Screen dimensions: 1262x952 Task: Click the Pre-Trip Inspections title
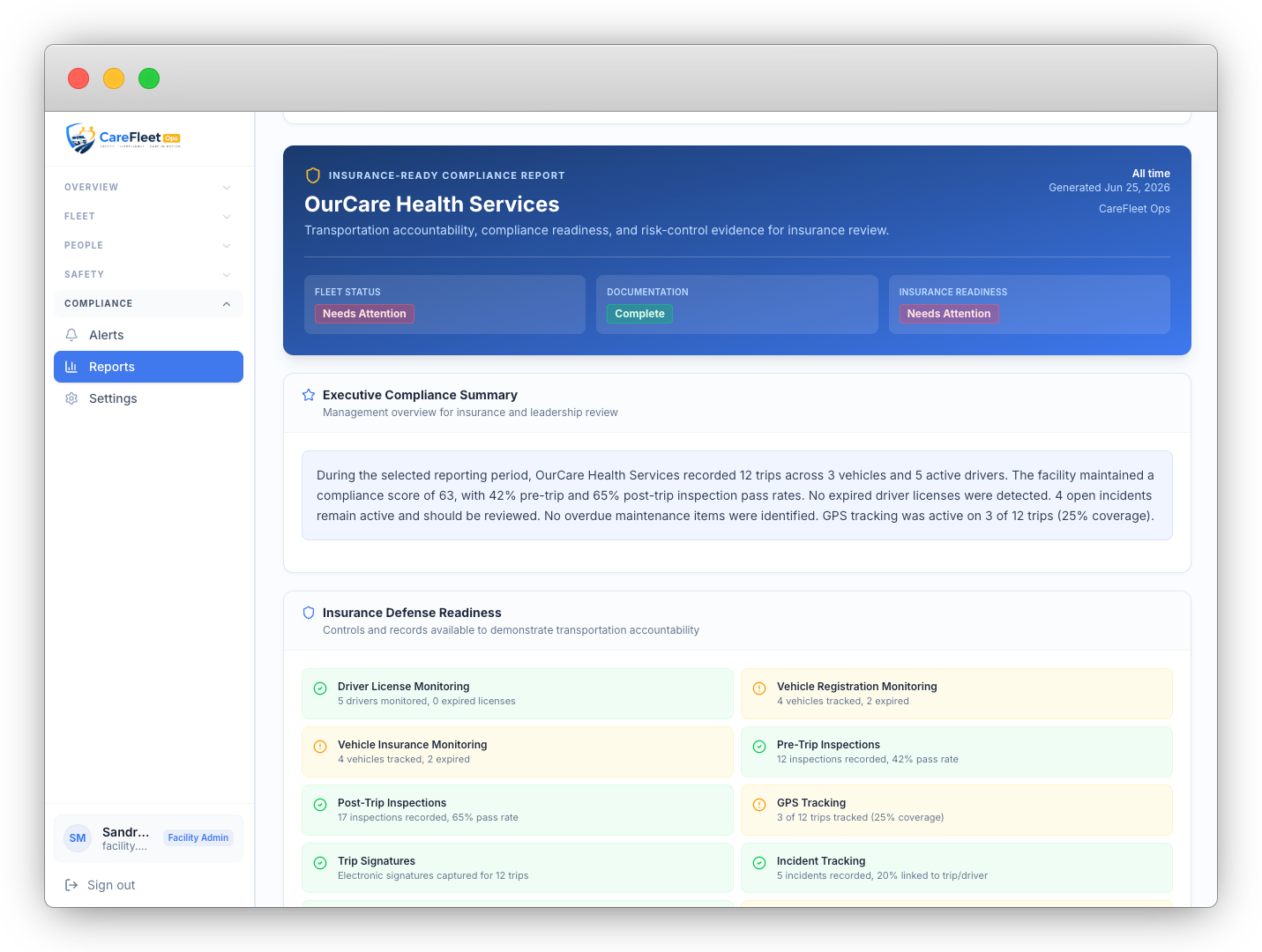tap(828, 745)
